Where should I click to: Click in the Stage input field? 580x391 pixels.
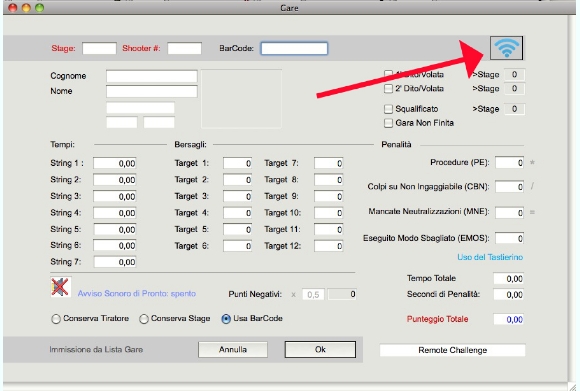point(99,48)
